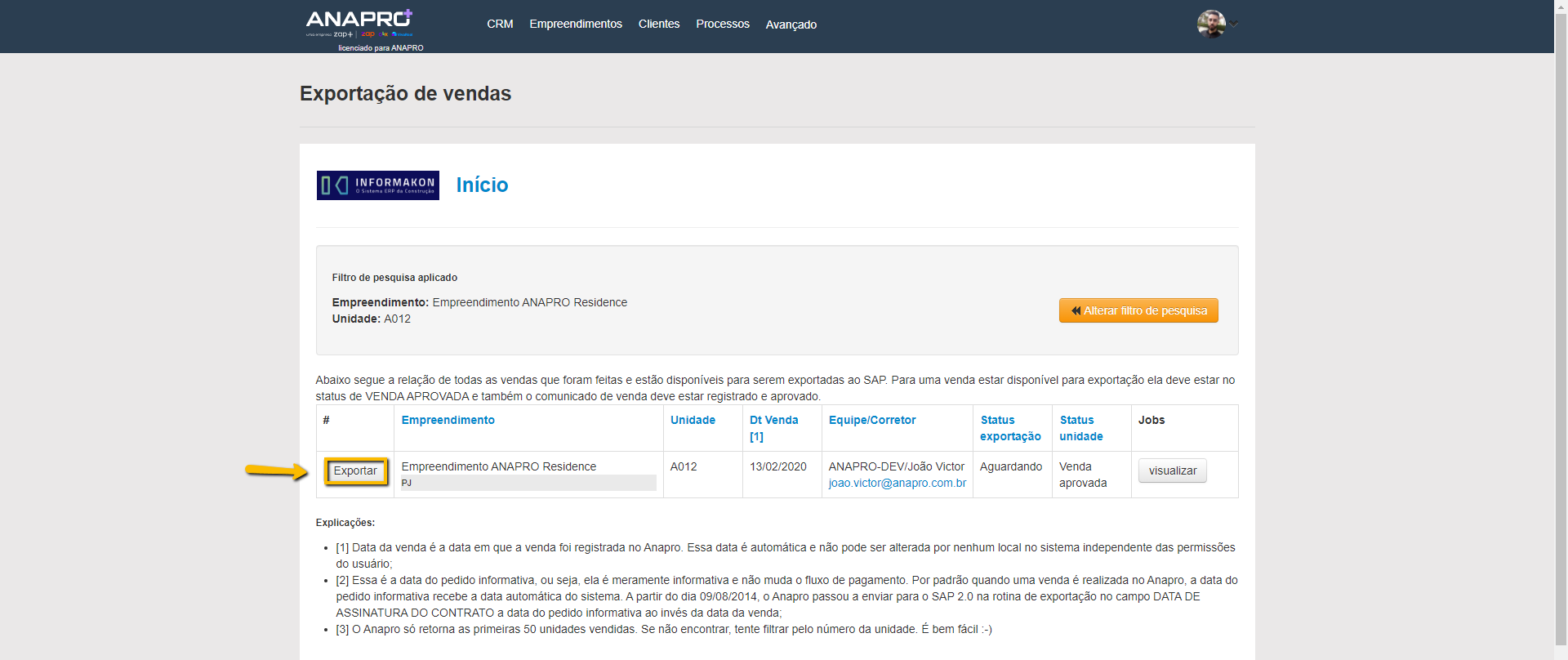This screenshot has height=660, width=1568.
Task: Click the Informakon ERP logo
Action: (x=377, y=185)
